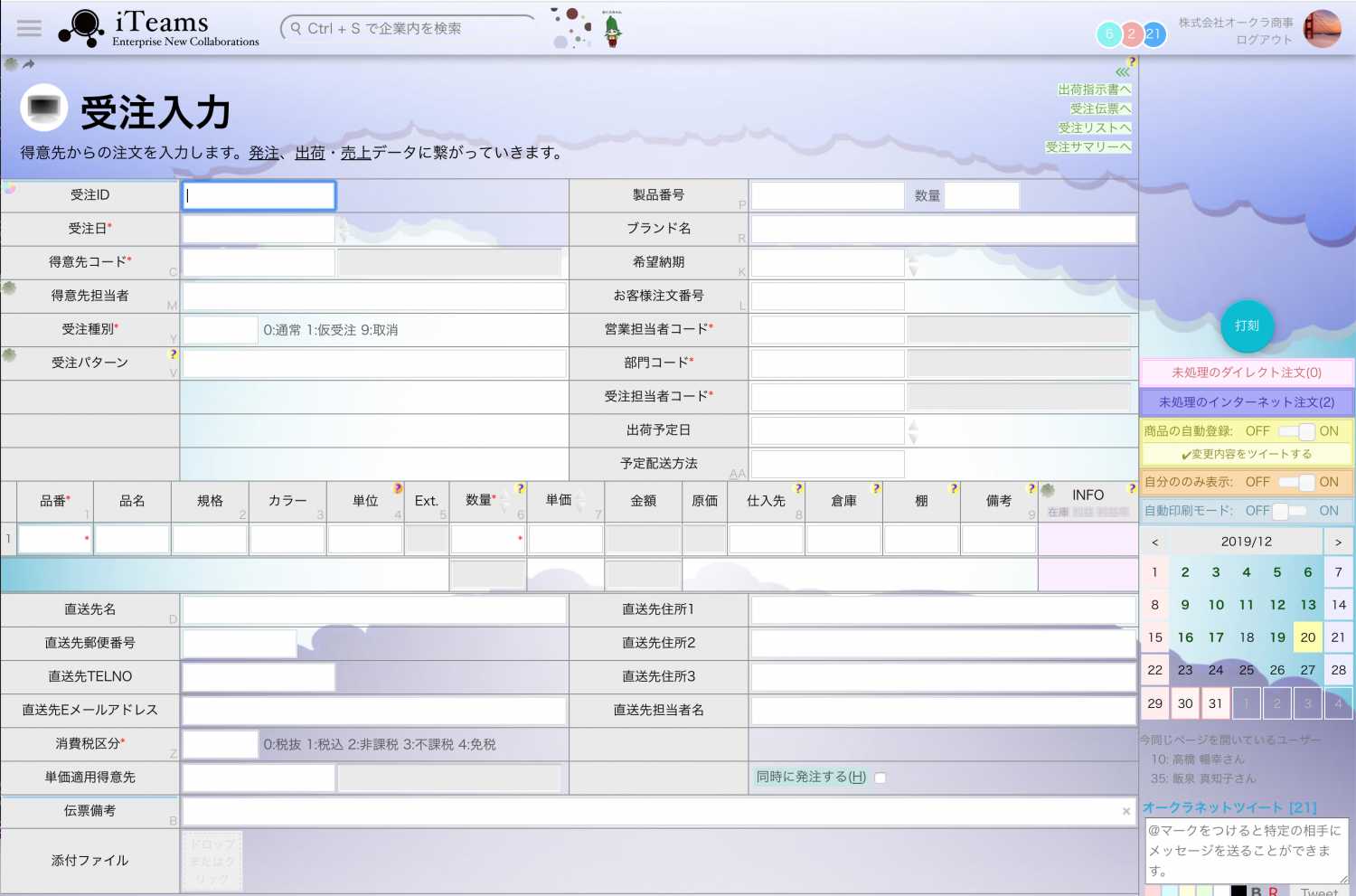Click the help question mark beside 受注パターン
1356x896 pixels.
pos(174,354)
